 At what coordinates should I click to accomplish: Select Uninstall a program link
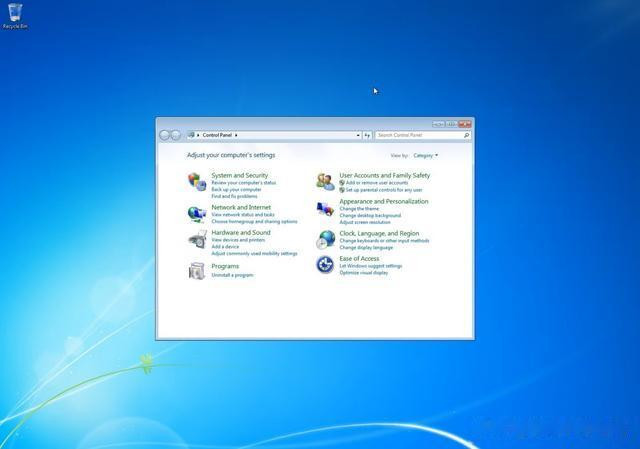point(232,275)
